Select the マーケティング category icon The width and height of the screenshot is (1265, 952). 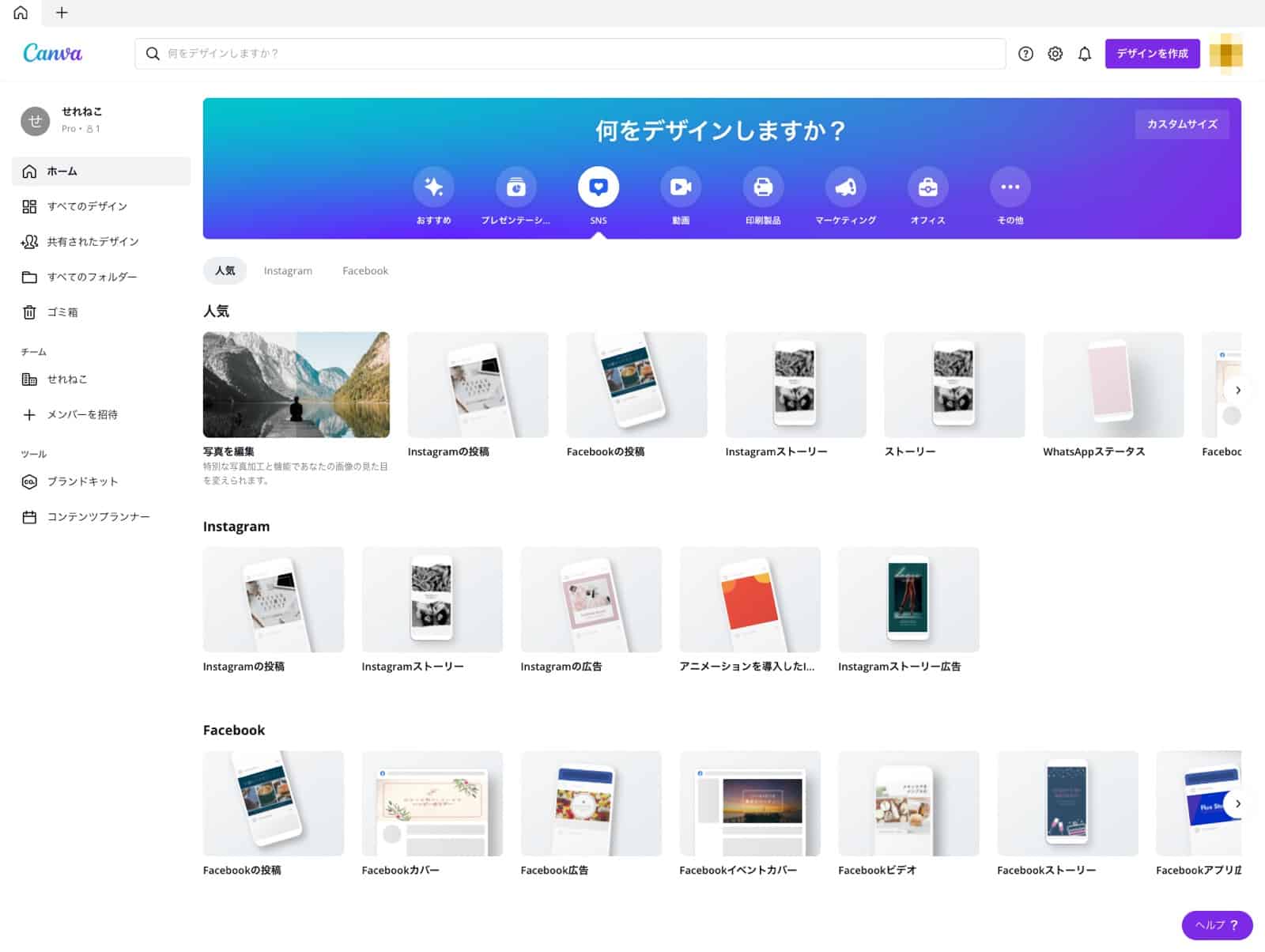[x=845, y=187]
